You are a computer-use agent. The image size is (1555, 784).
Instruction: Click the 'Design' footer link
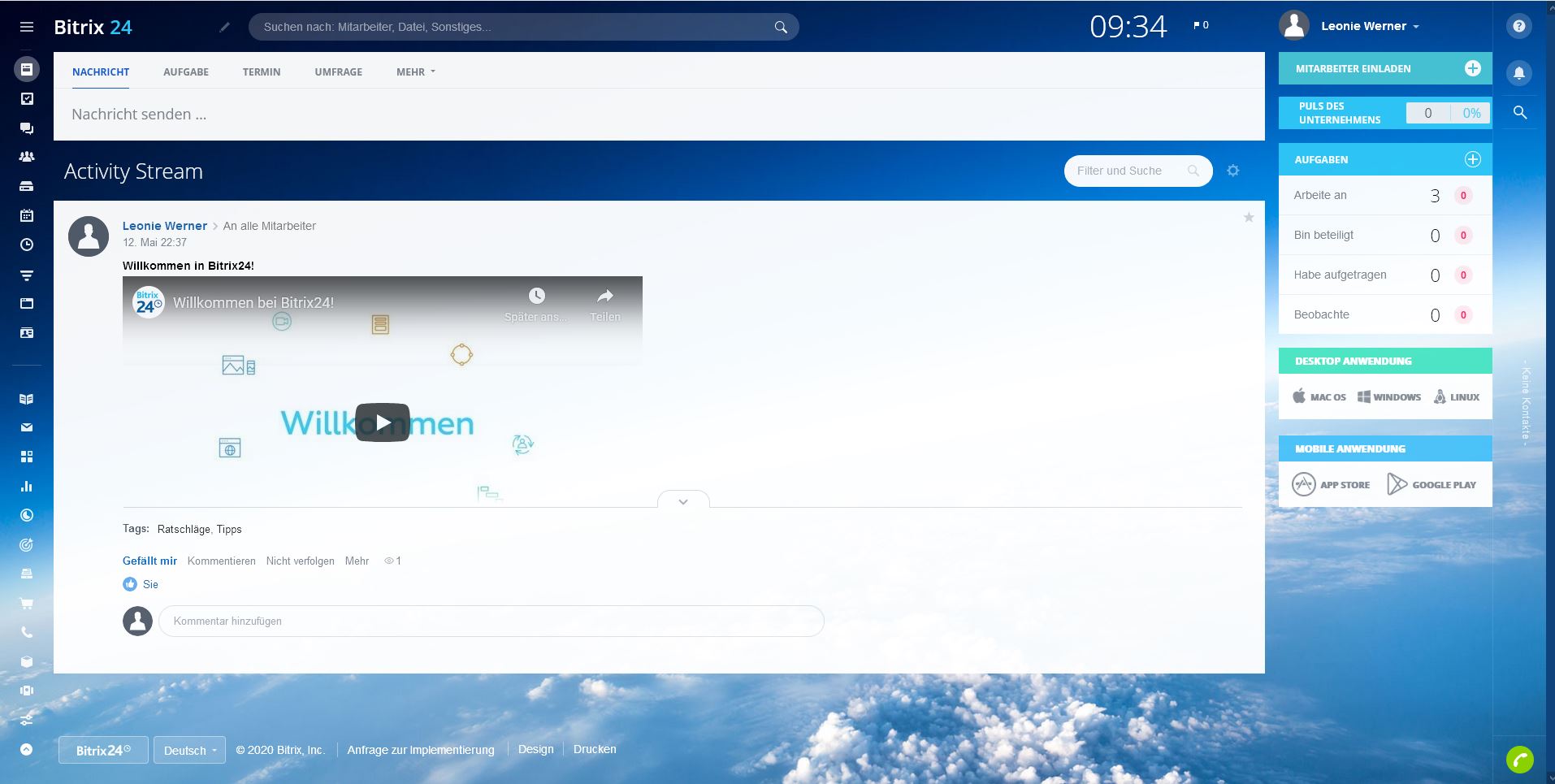point(536,749)
